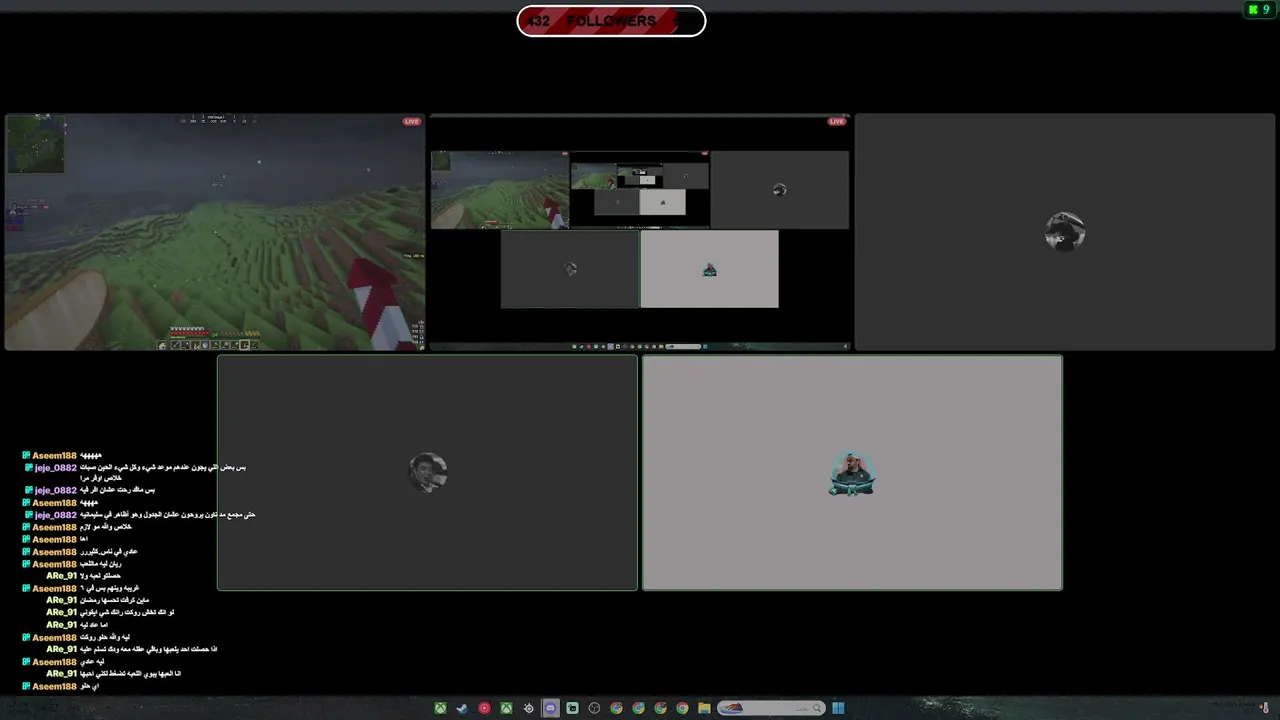Click the last chat message "اي حلو"
Image resolution: width=1280 pixels, height=720 pixels.
[89, 687]
